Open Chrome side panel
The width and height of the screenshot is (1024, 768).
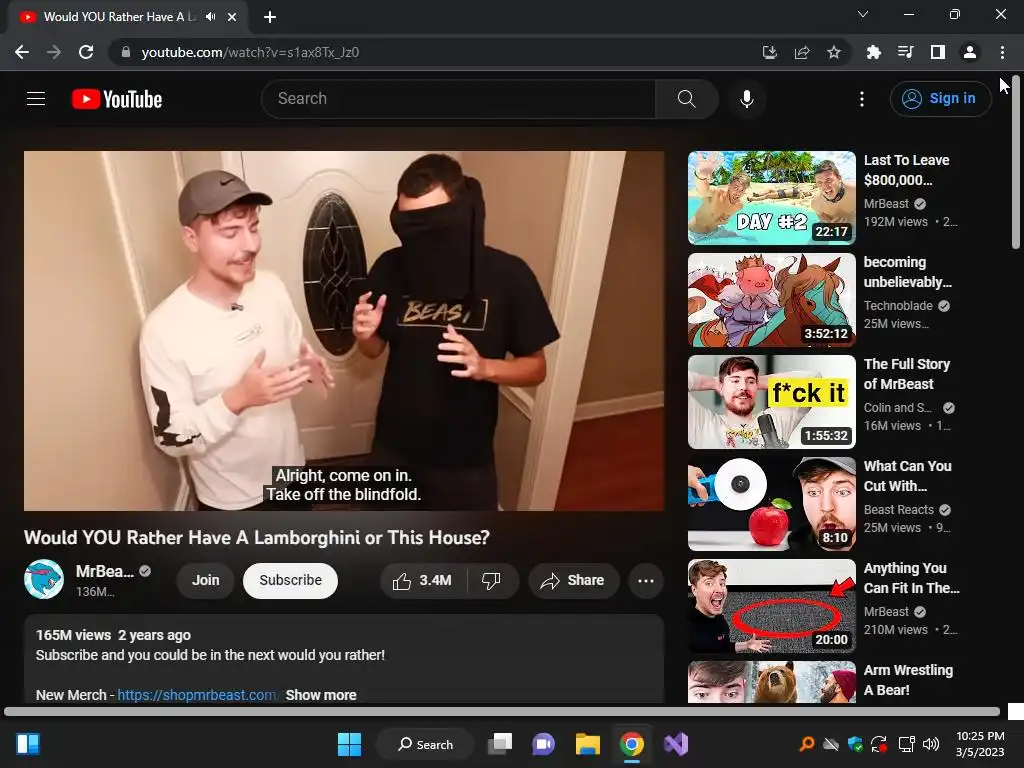click(938, 52)
